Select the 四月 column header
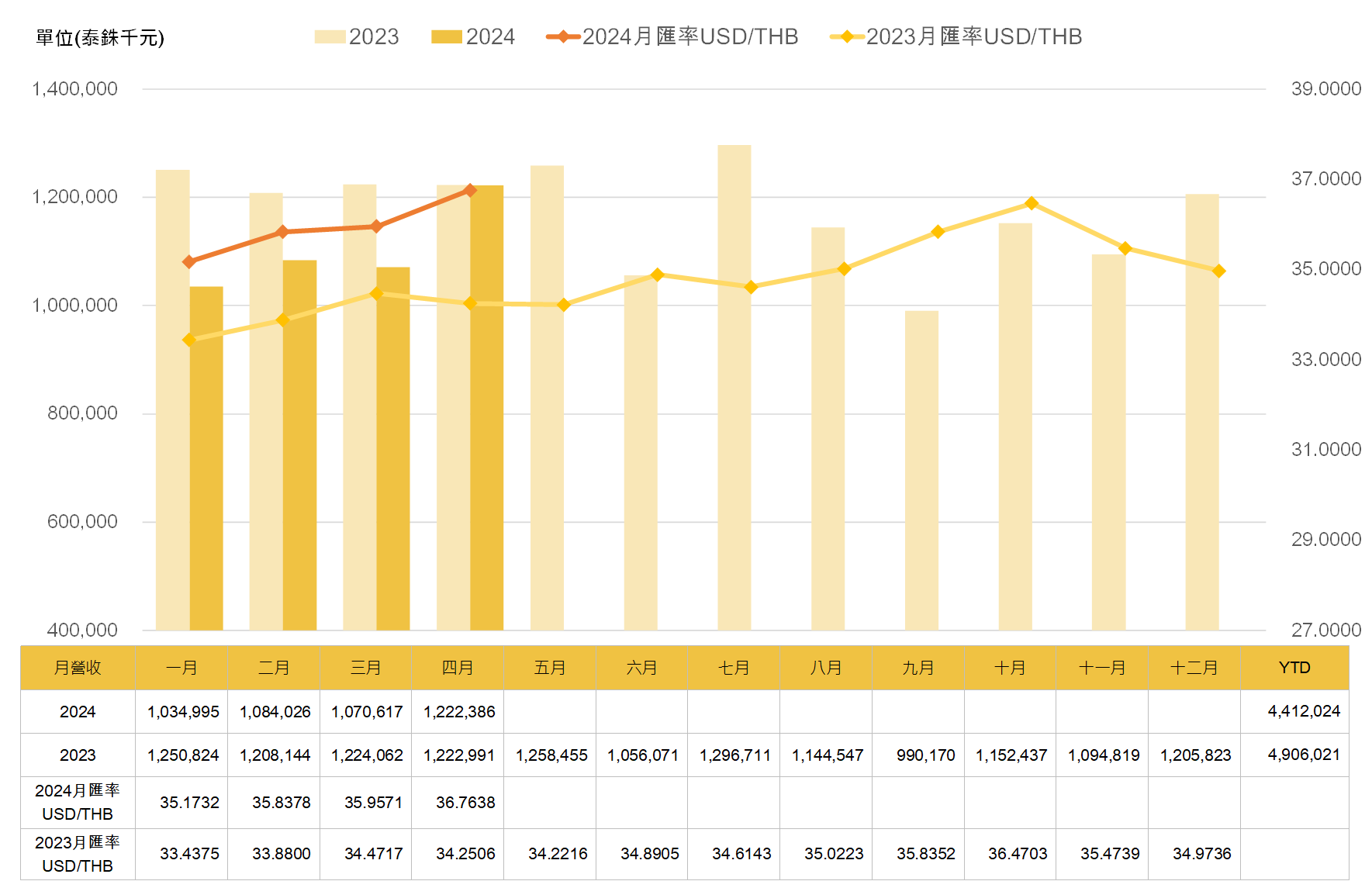This screenshot has width=1372, height=881. pos(458,668)
